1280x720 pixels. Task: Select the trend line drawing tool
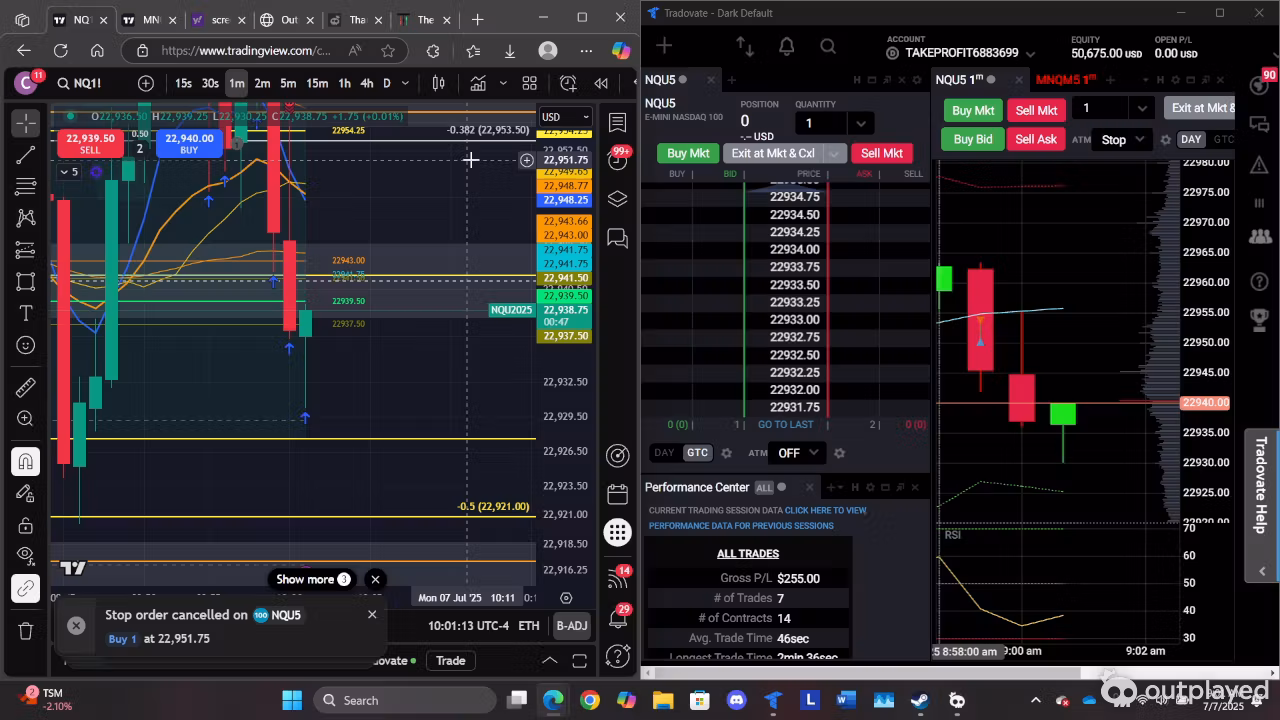point(26,155)
